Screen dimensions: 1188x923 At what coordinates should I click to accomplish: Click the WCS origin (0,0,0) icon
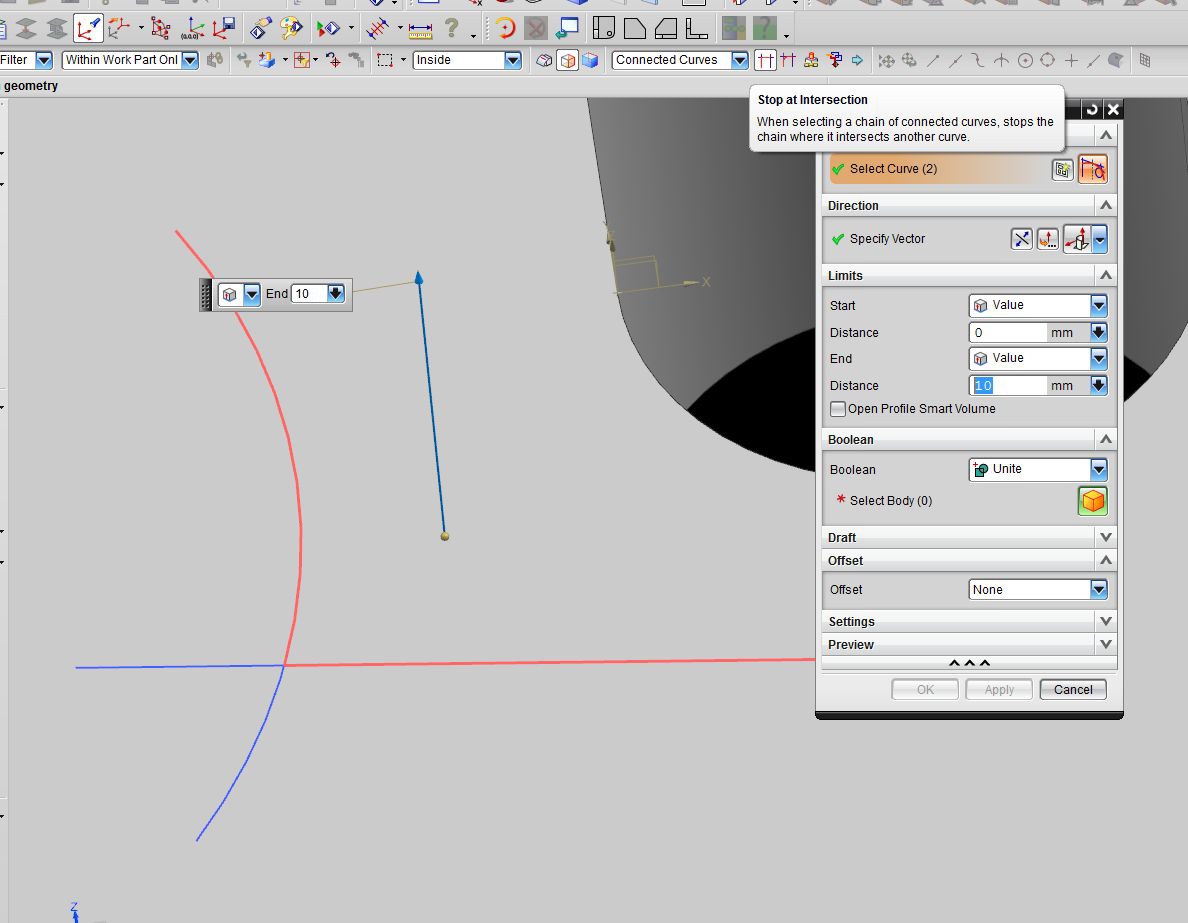(192, 29)
